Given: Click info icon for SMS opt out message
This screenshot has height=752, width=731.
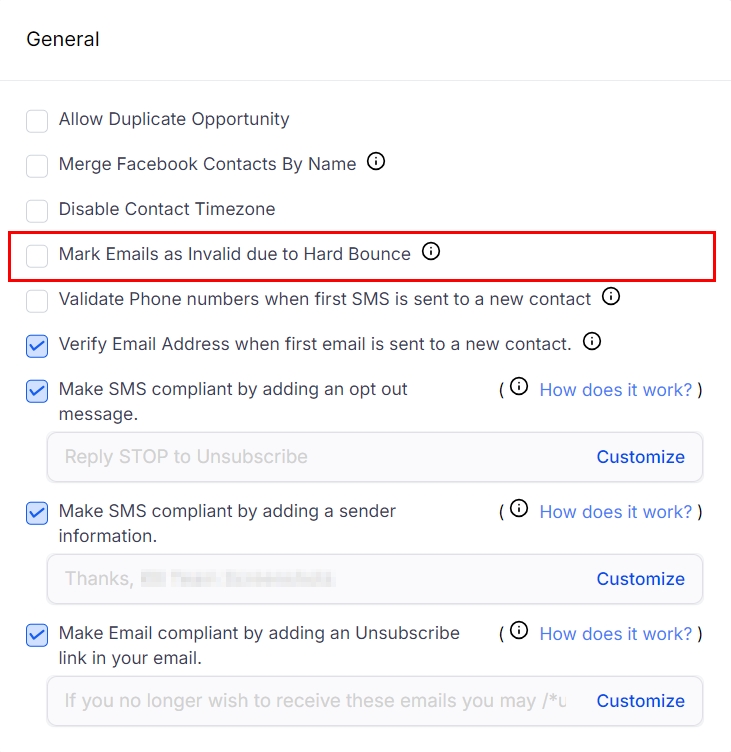Looking at the screenshot, I should 519,387.
